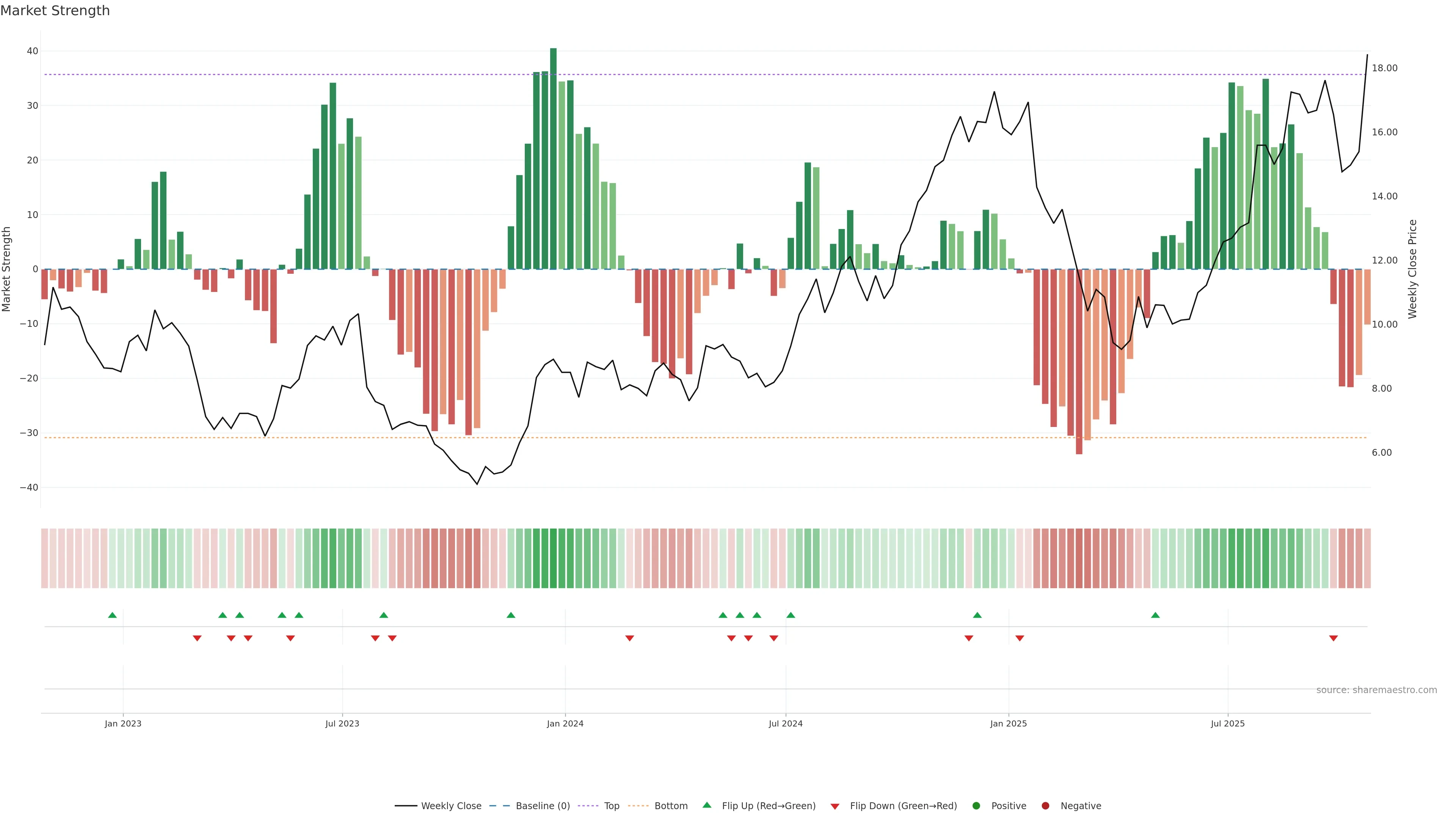Click the Weekly Close Price axis title
Screen dimensions: 1456x819
point(1413,269)
